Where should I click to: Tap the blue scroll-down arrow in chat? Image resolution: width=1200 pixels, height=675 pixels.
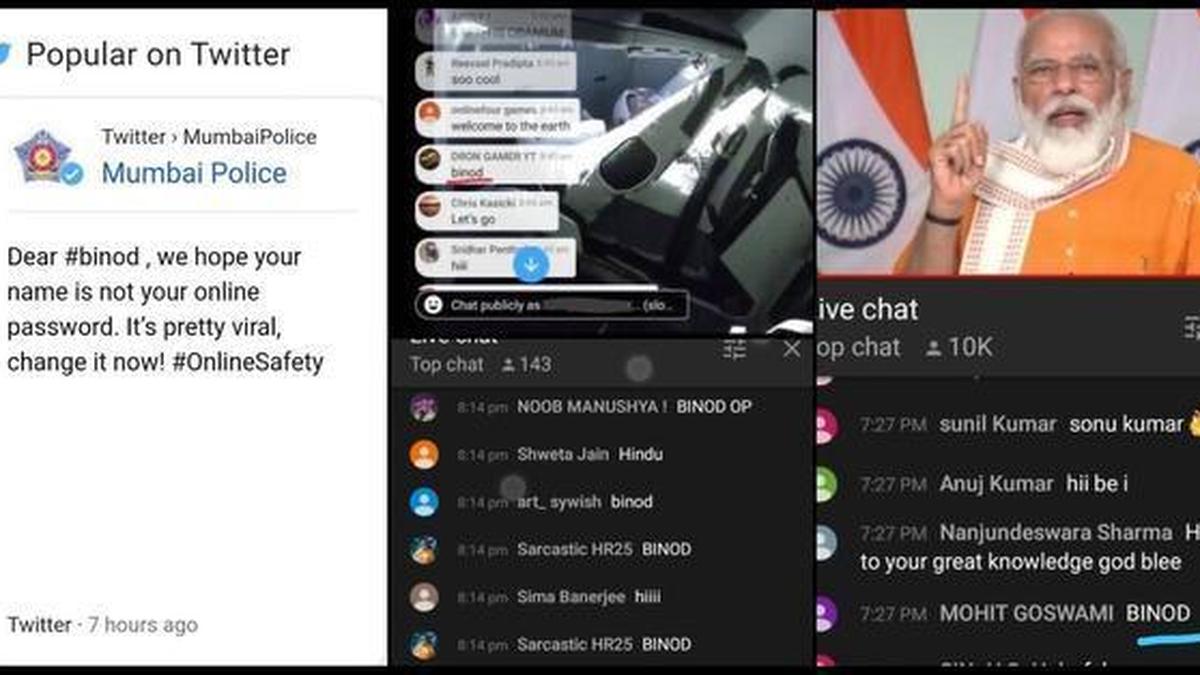[531, 264]
